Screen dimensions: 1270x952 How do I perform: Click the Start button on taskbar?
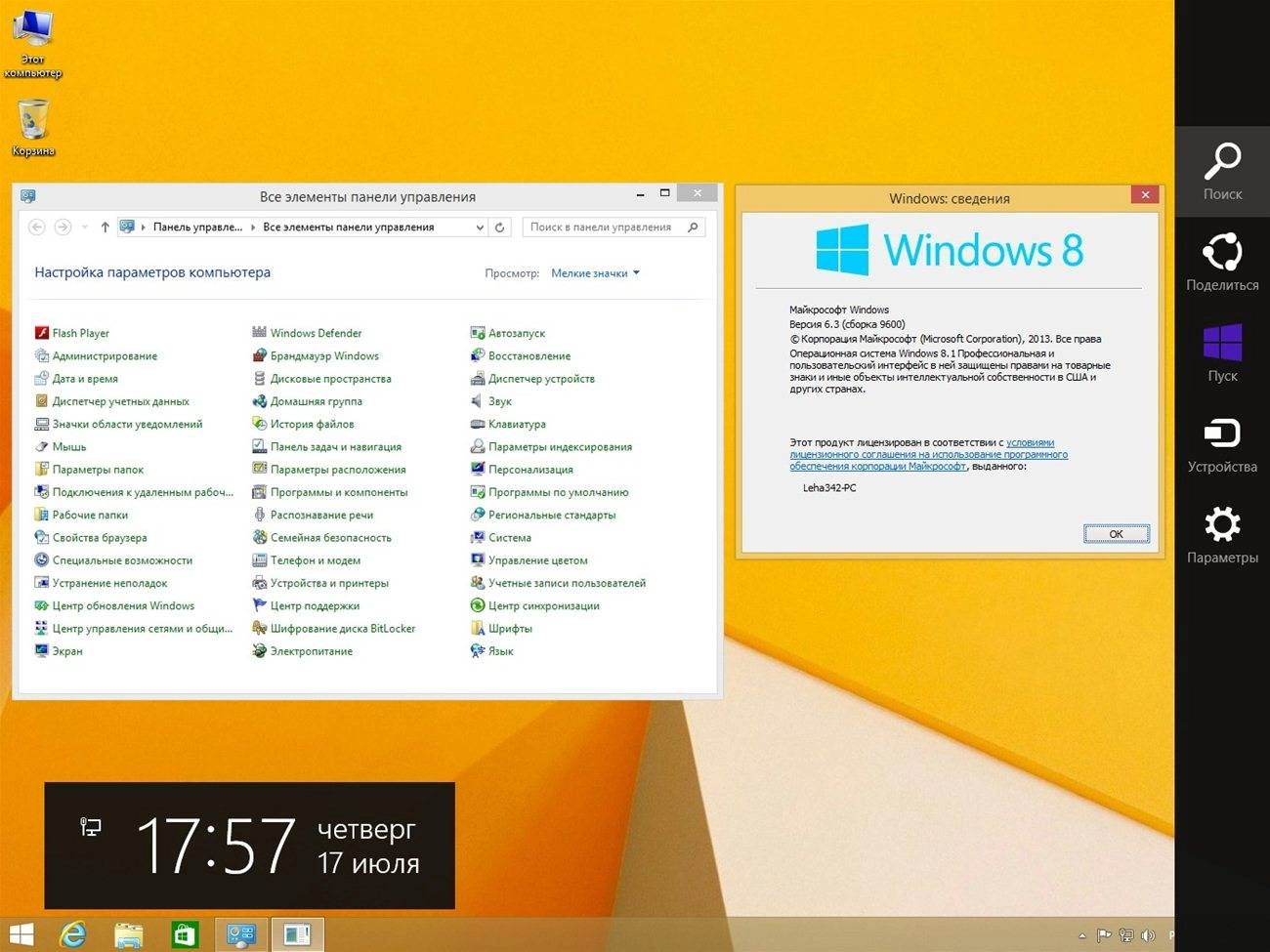[x=21, y=934]
